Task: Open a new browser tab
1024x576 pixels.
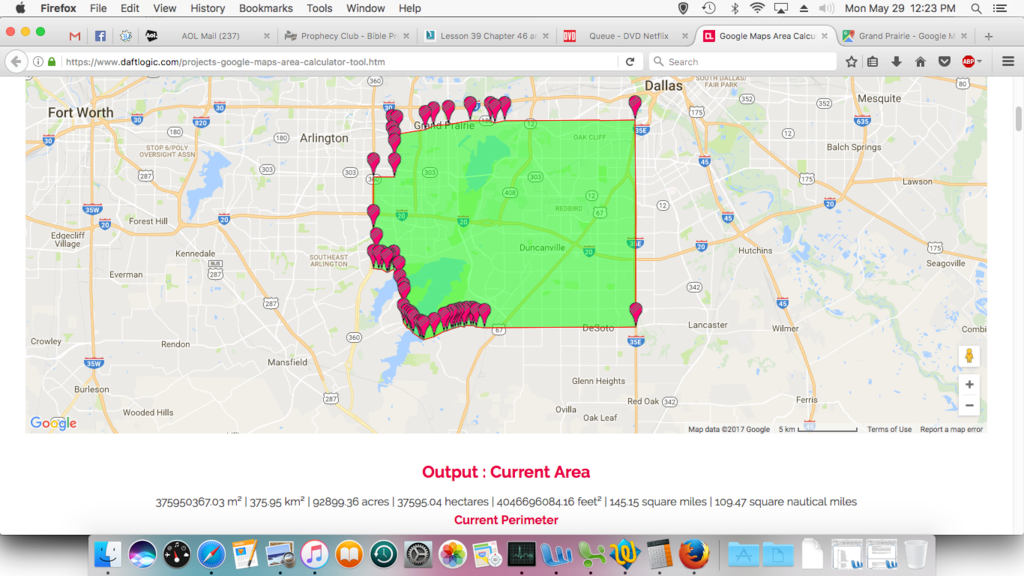Action: (x=989, y=36)
